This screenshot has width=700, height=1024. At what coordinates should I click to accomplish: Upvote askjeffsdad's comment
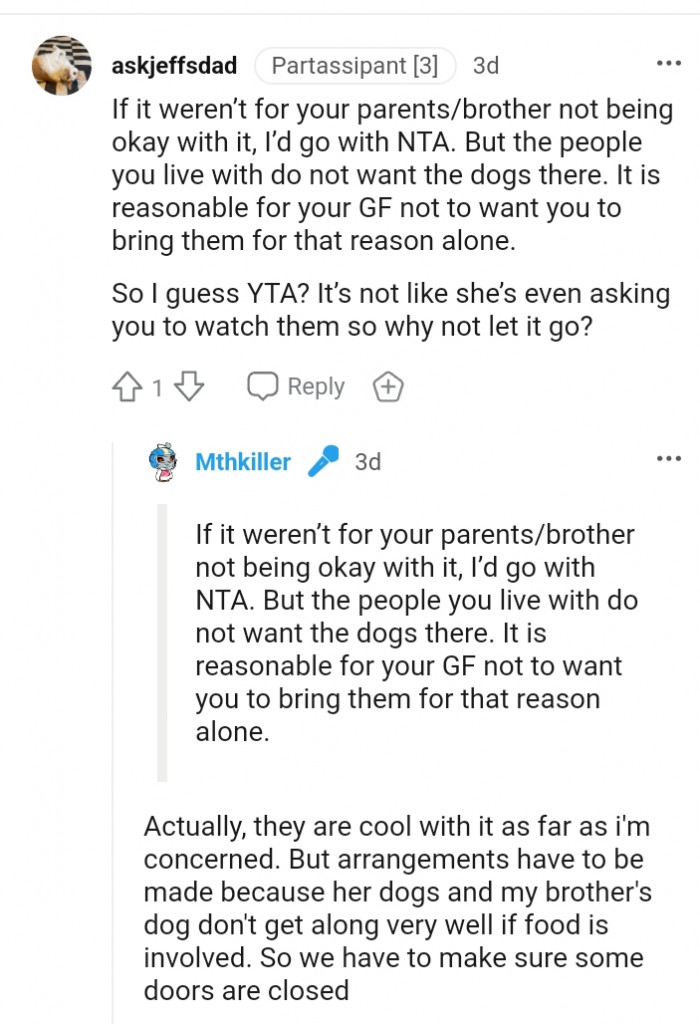point(130,386)
